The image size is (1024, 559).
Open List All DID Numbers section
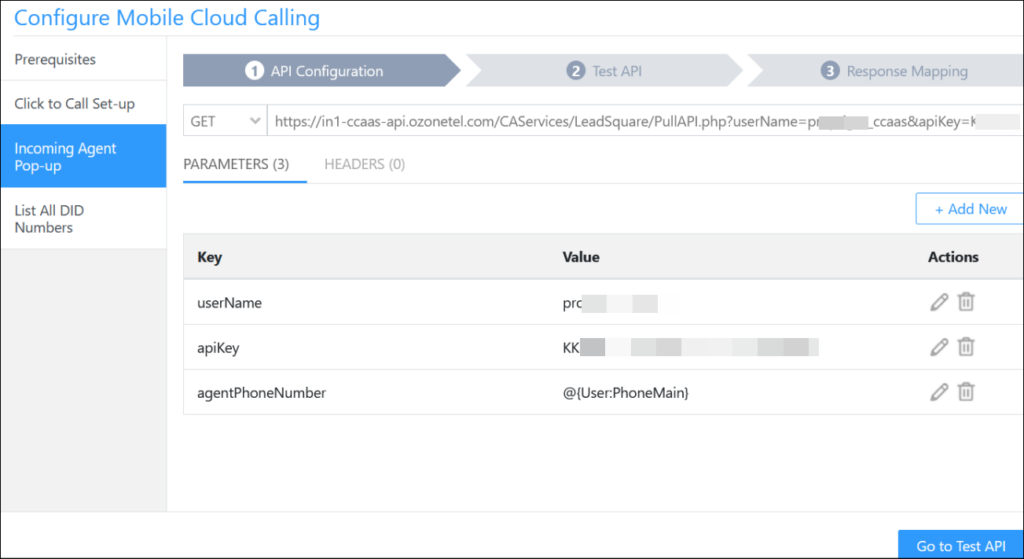coord(84,219)
